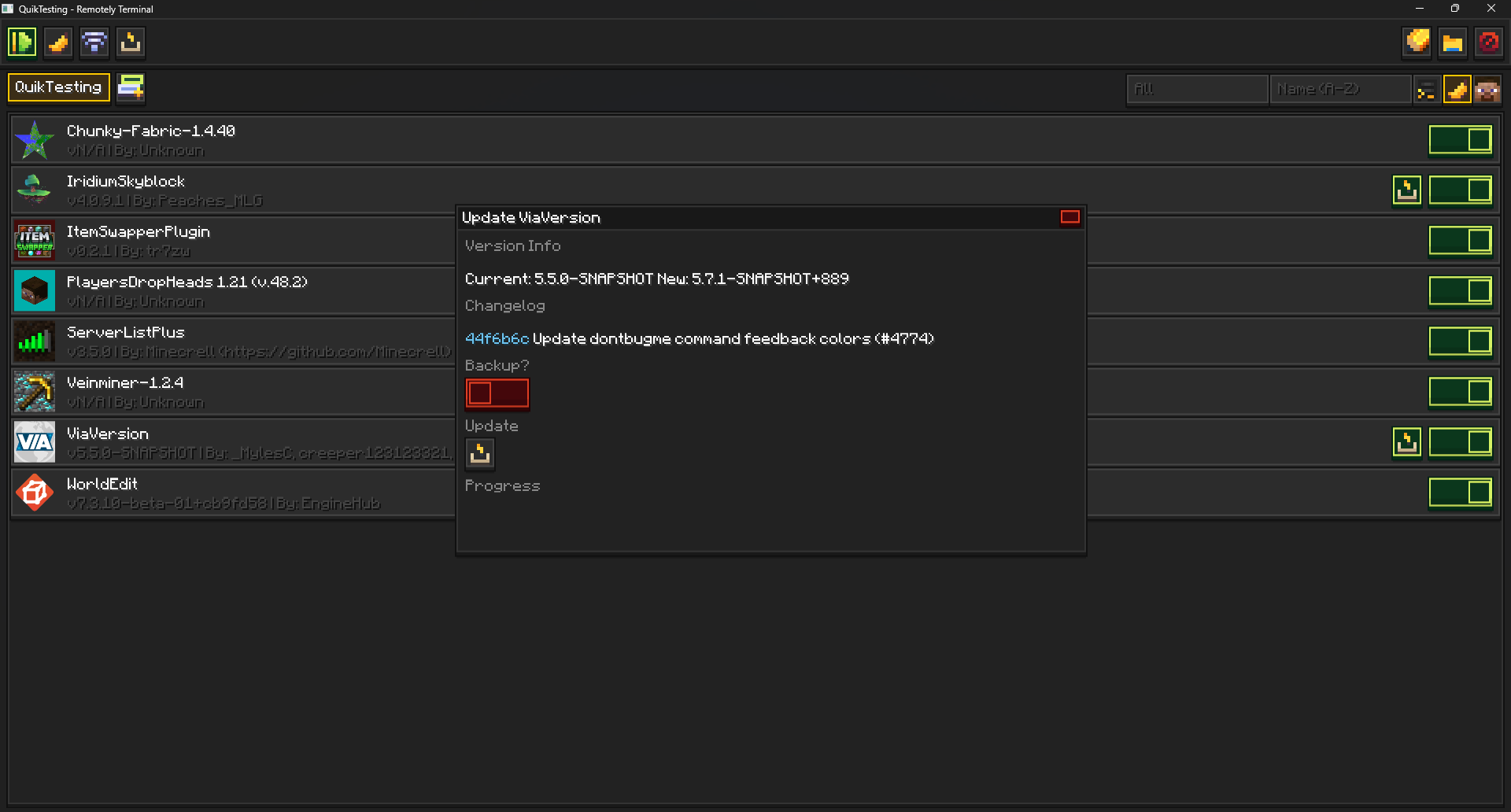Click the changelog entry about dontbugme command
The image size is (1511, 812).
click(733, 339)
